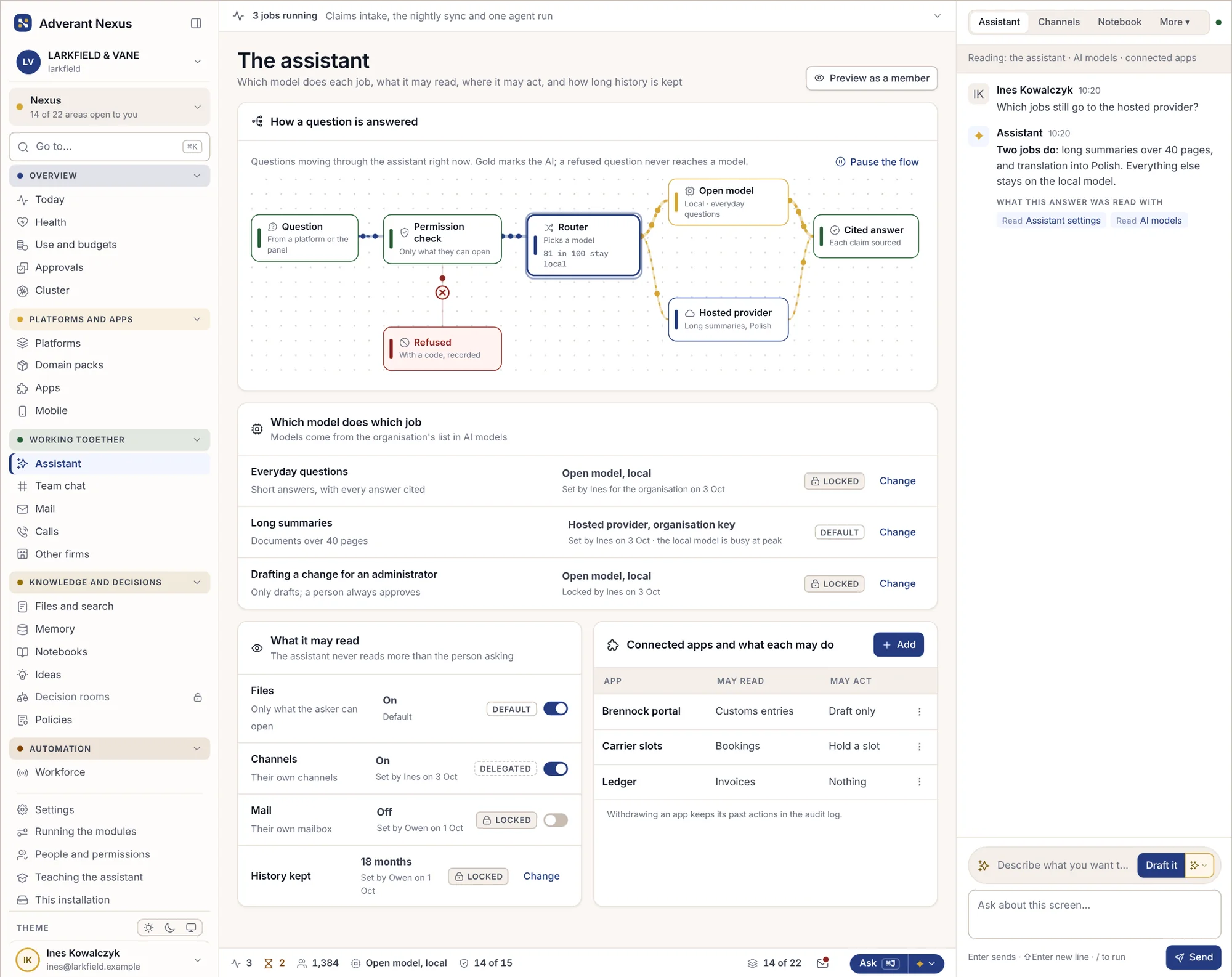The width and height of the screenshot is (1232, 977).
Task: Add a connected app
Action: click(x=898, y=645)
